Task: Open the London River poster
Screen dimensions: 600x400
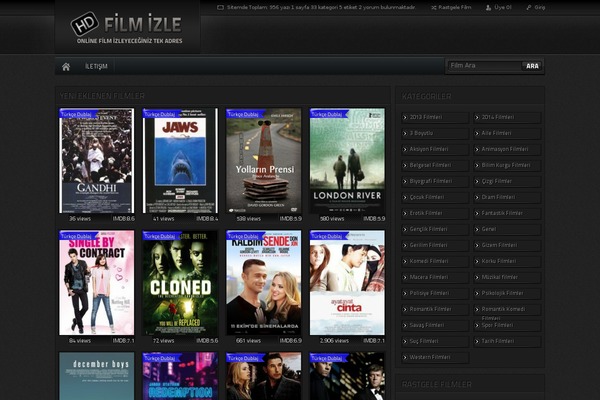Action: [347, 160]
